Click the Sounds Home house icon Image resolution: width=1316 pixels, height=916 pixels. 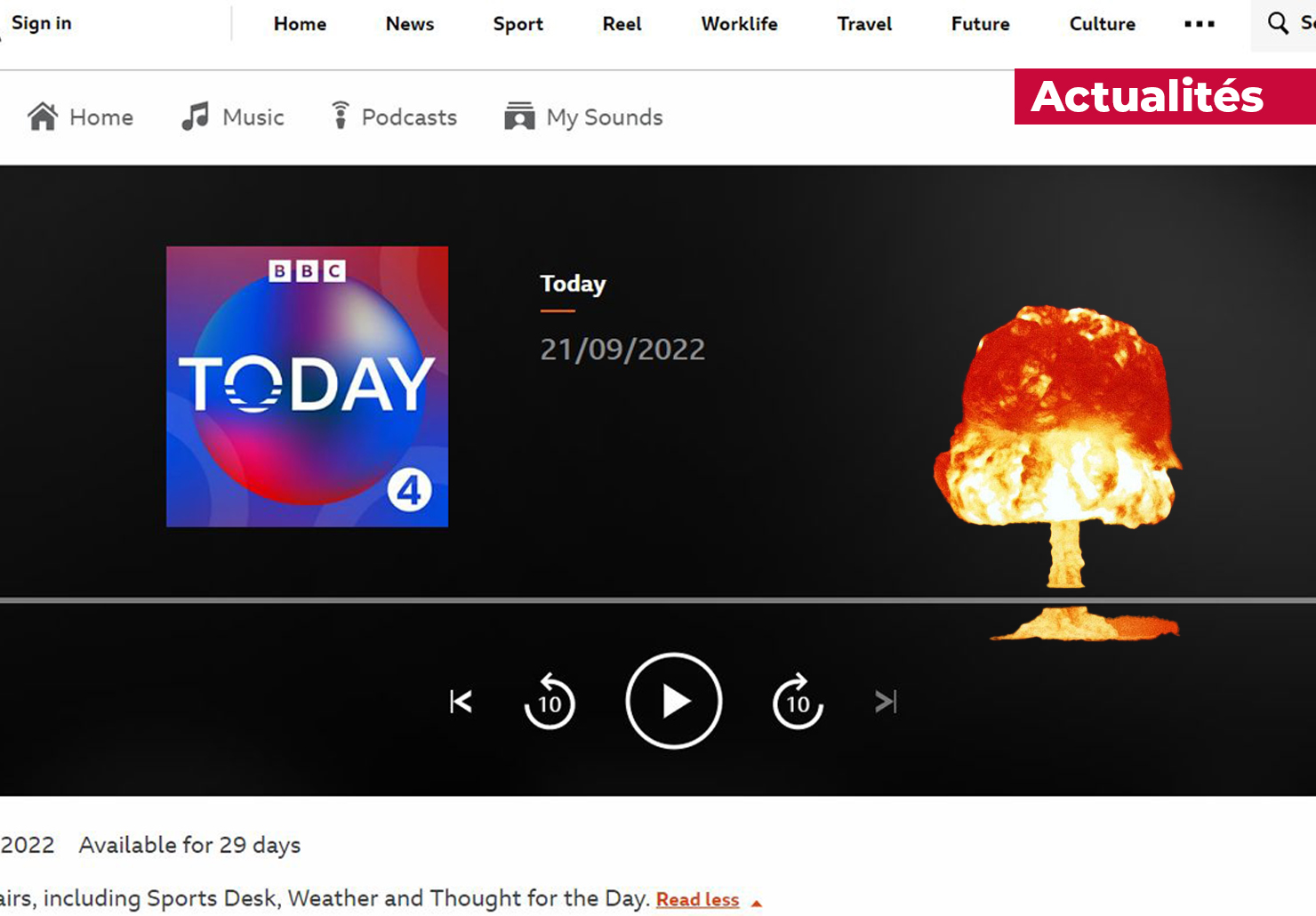(43, 117)
